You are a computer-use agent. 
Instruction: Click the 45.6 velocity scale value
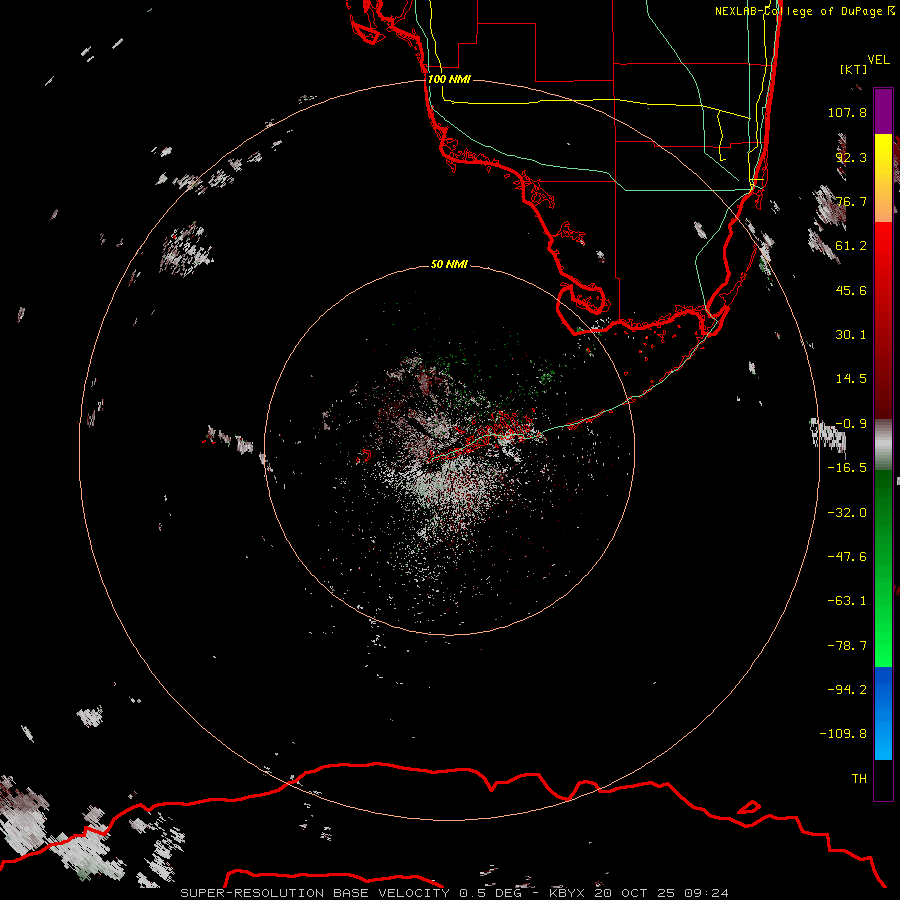point(851,290)
